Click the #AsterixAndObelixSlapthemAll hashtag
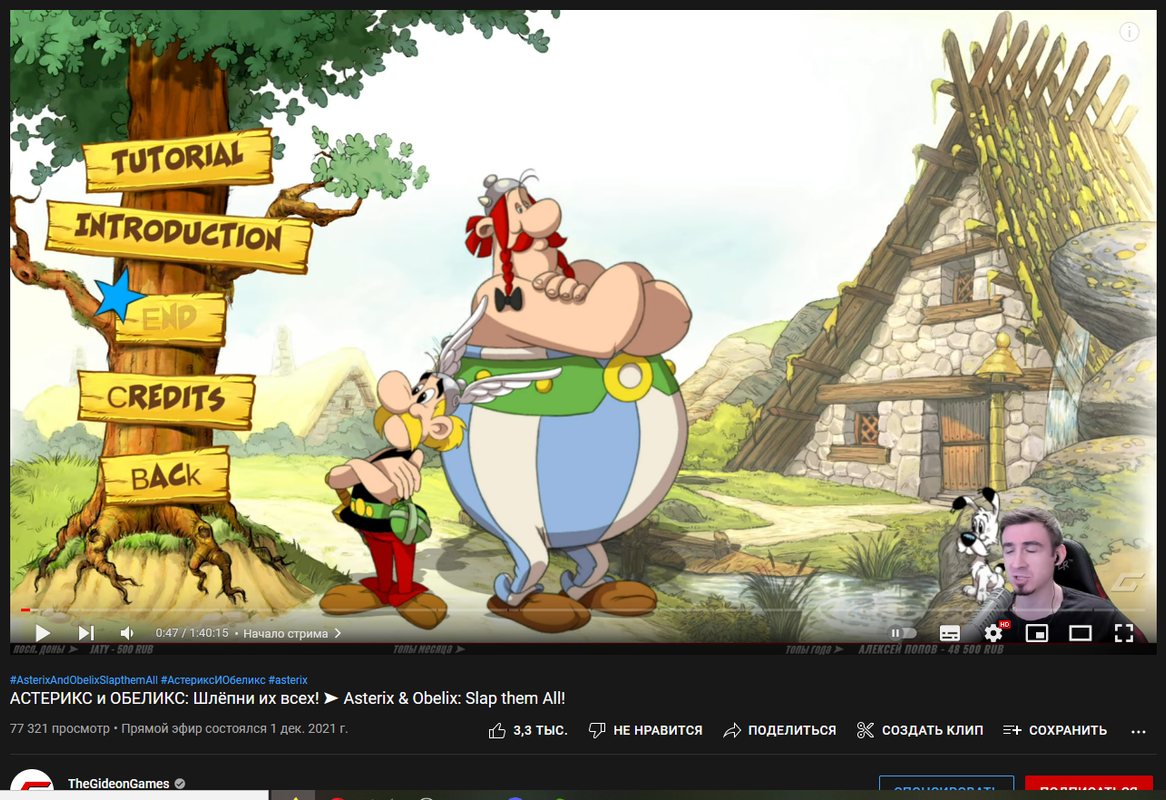 coord(83,680)
